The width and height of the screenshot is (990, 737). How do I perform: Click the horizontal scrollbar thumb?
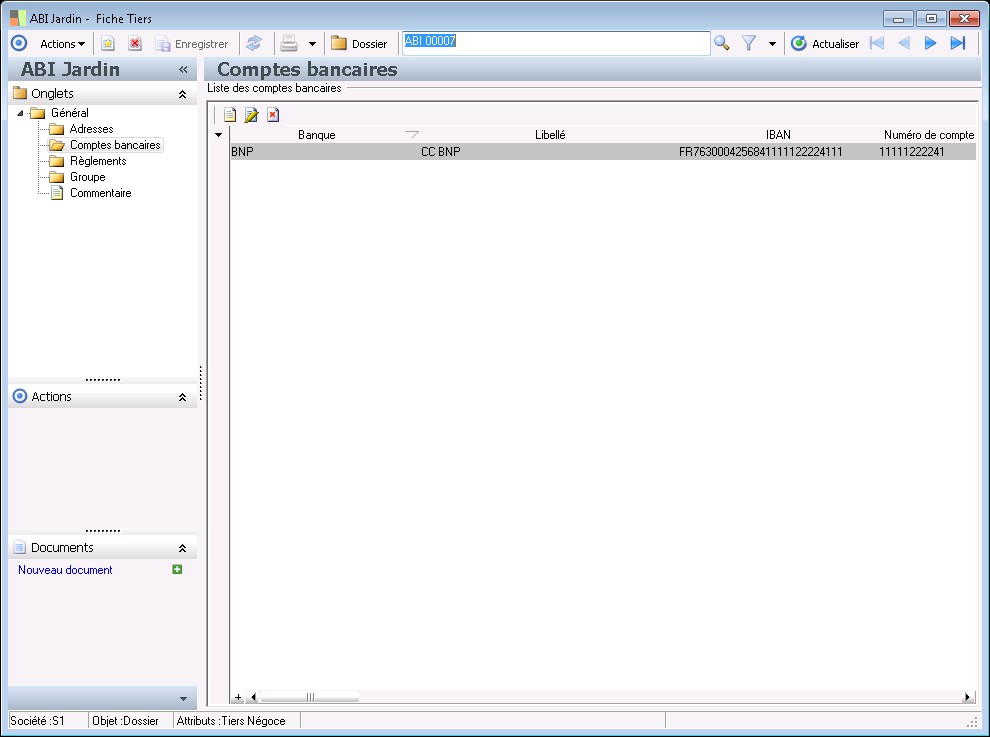309,697
